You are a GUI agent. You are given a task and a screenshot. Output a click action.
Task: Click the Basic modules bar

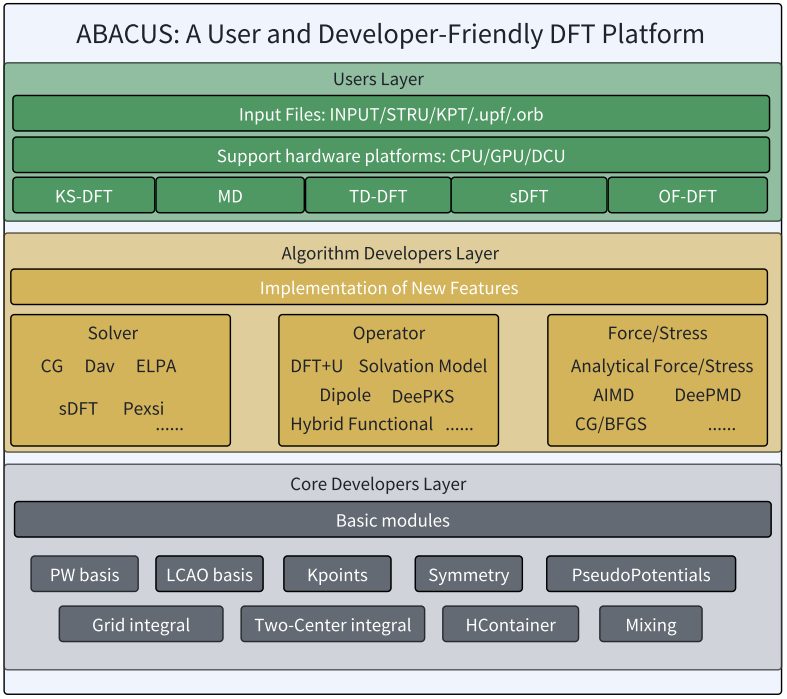coord(393,519)
